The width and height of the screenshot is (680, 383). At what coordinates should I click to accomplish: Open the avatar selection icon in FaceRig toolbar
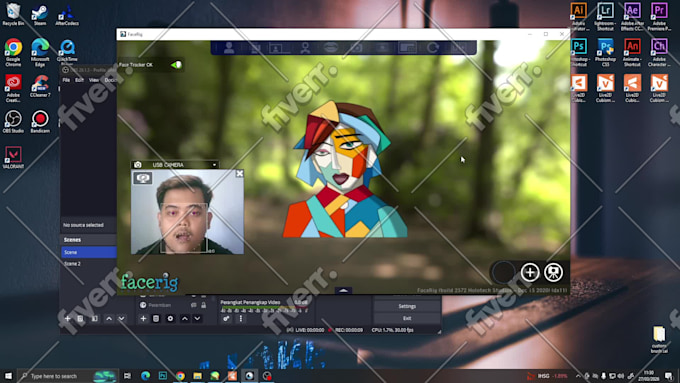click(229, 48)
